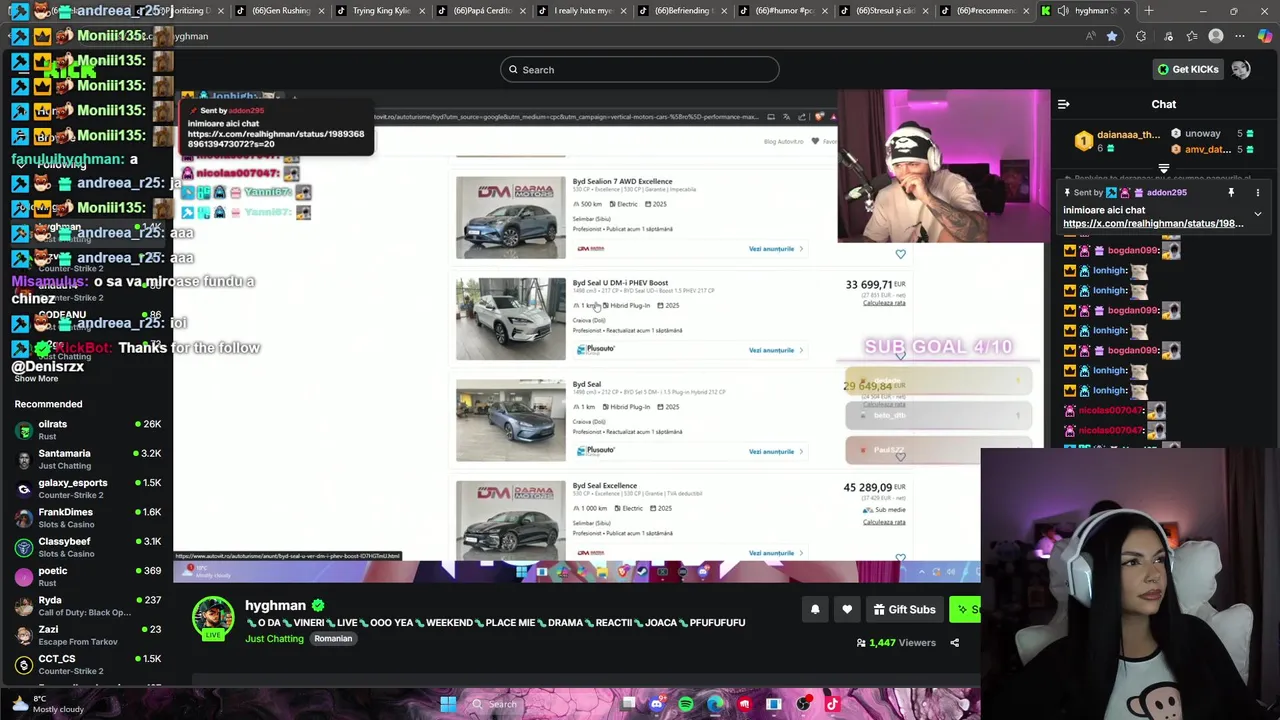Click the notification bell icon for hyghman
The height and width of the screenshot is (720, 1280).
[x=815, y=609]
